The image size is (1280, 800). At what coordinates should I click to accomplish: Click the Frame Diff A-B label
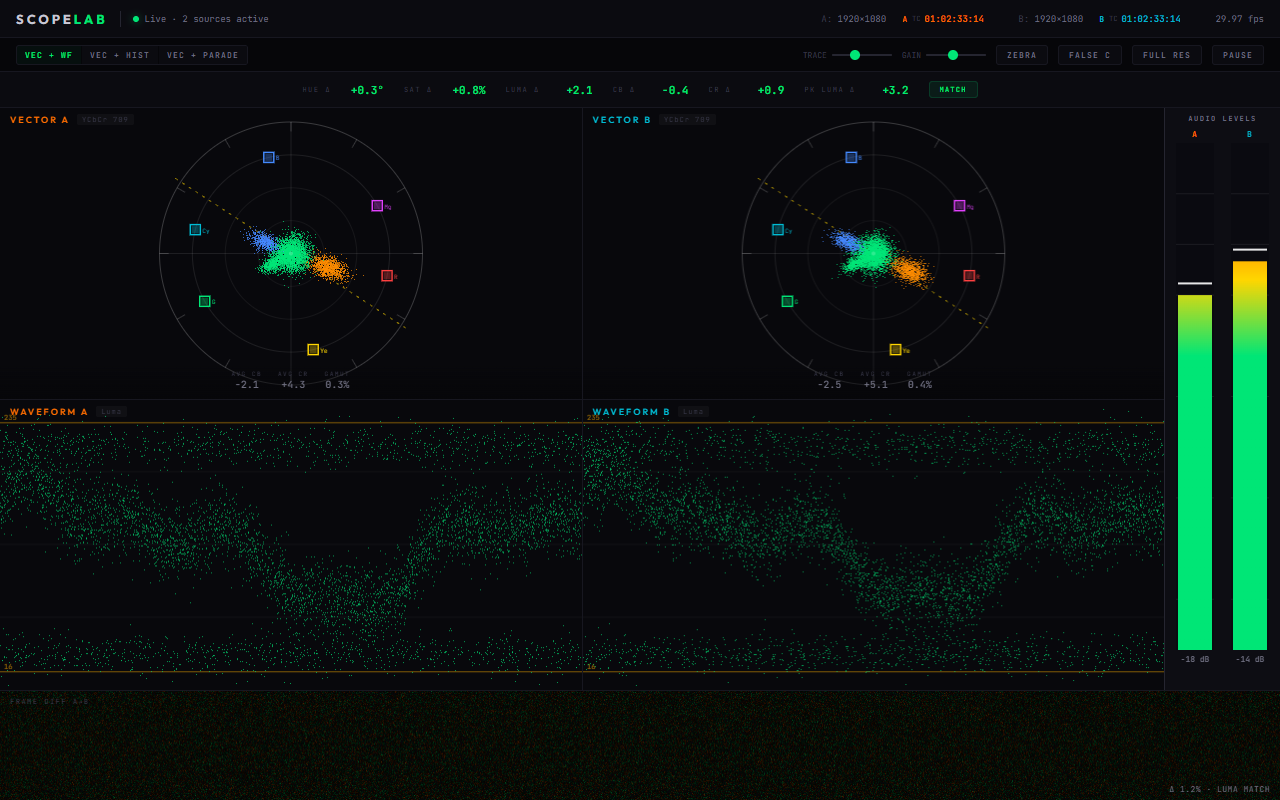[49, 702]
